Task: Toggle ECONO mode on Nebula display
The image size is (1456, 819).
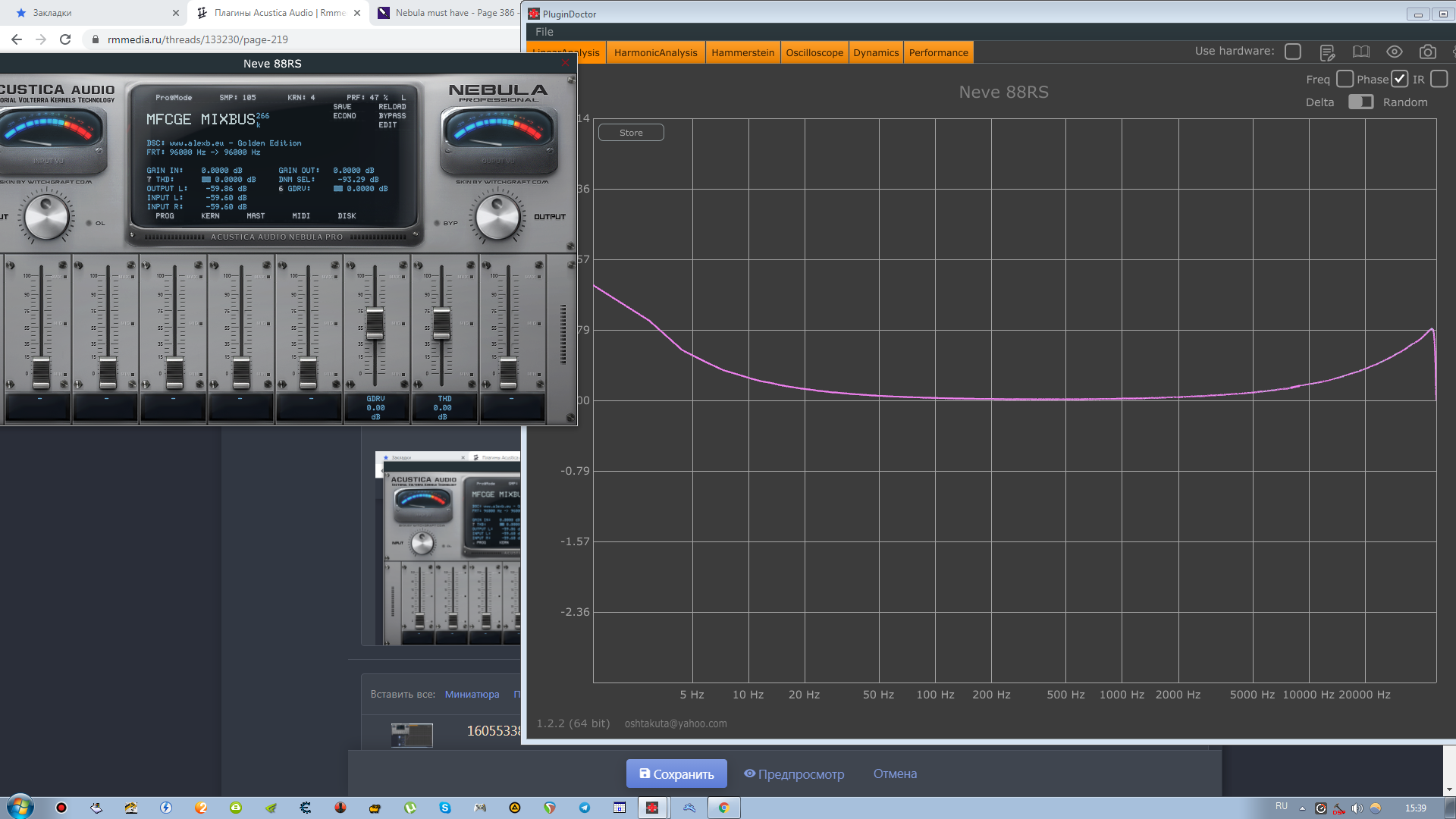Action: pos(344,116)
